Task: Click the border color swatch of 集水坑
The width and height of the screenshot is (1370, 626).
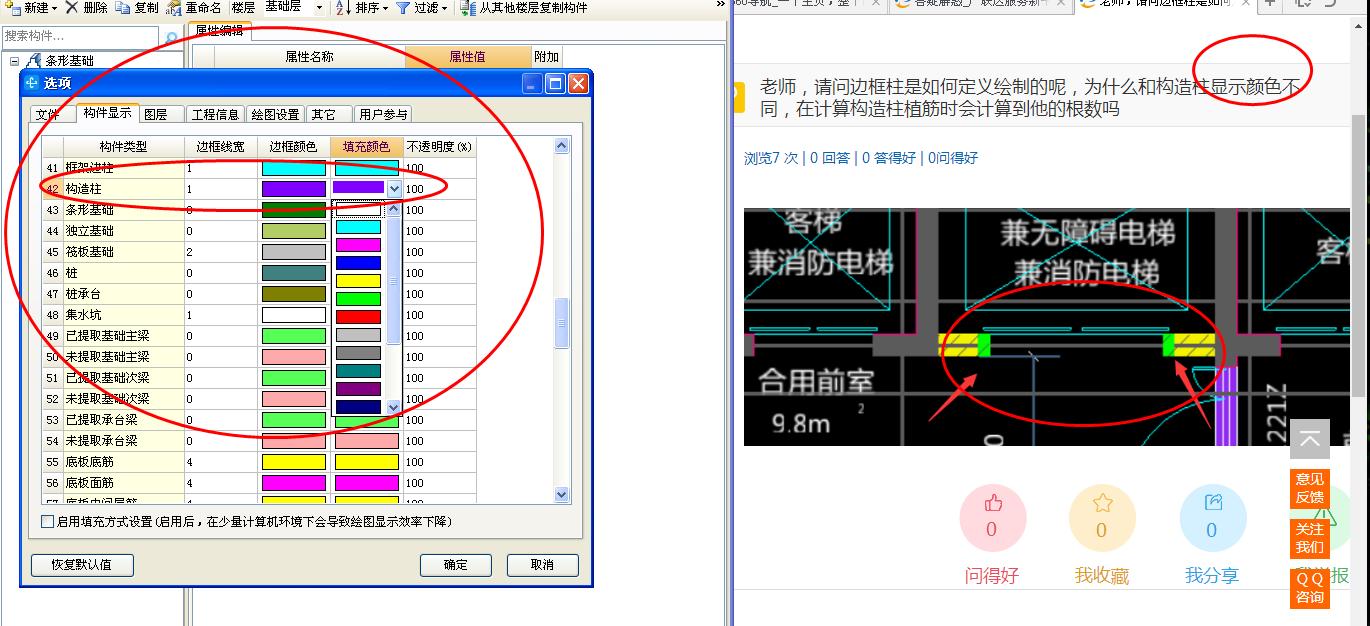Action: tap(294, 315)
